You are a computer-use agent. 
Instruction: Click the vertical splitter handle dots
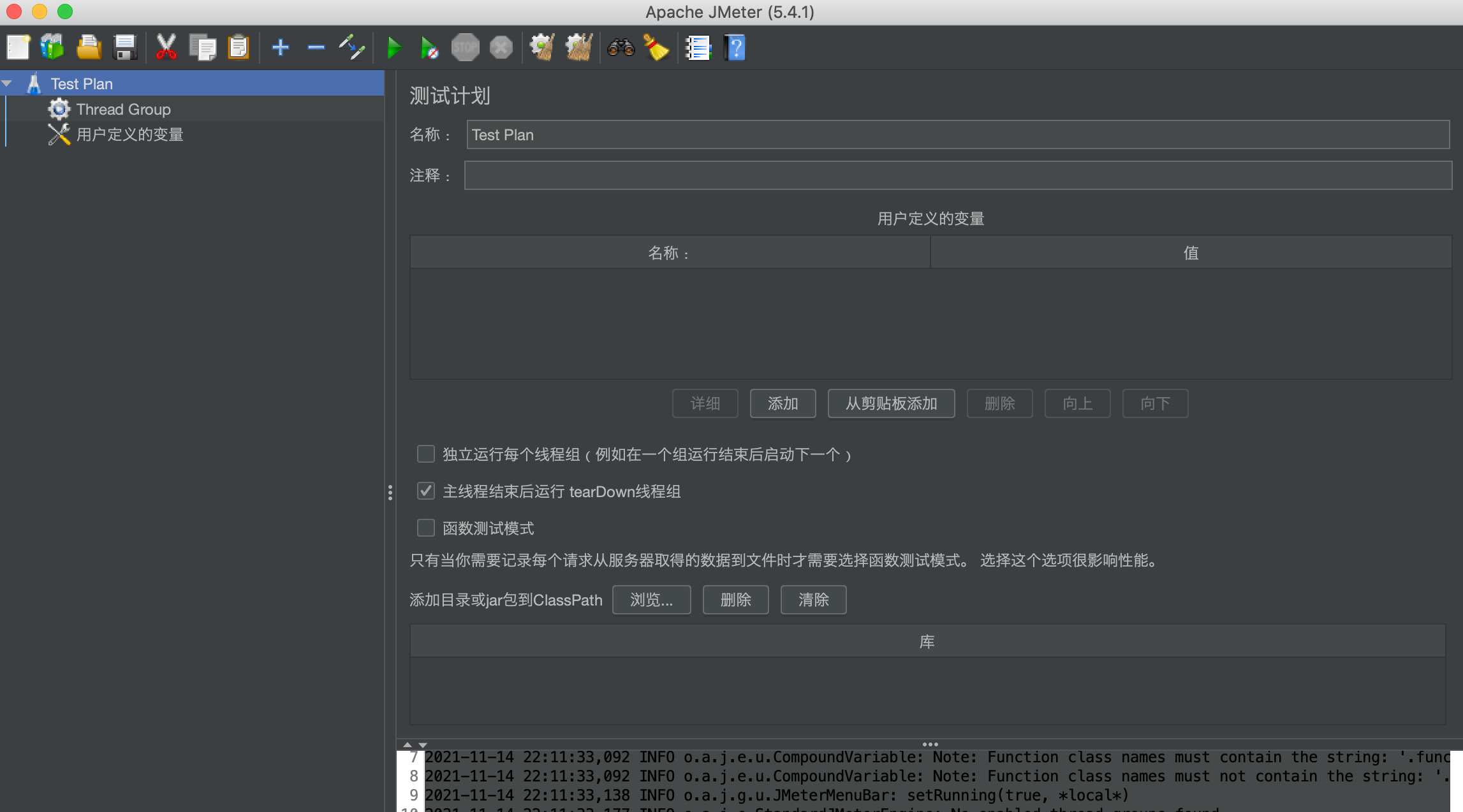coord(390,493)
